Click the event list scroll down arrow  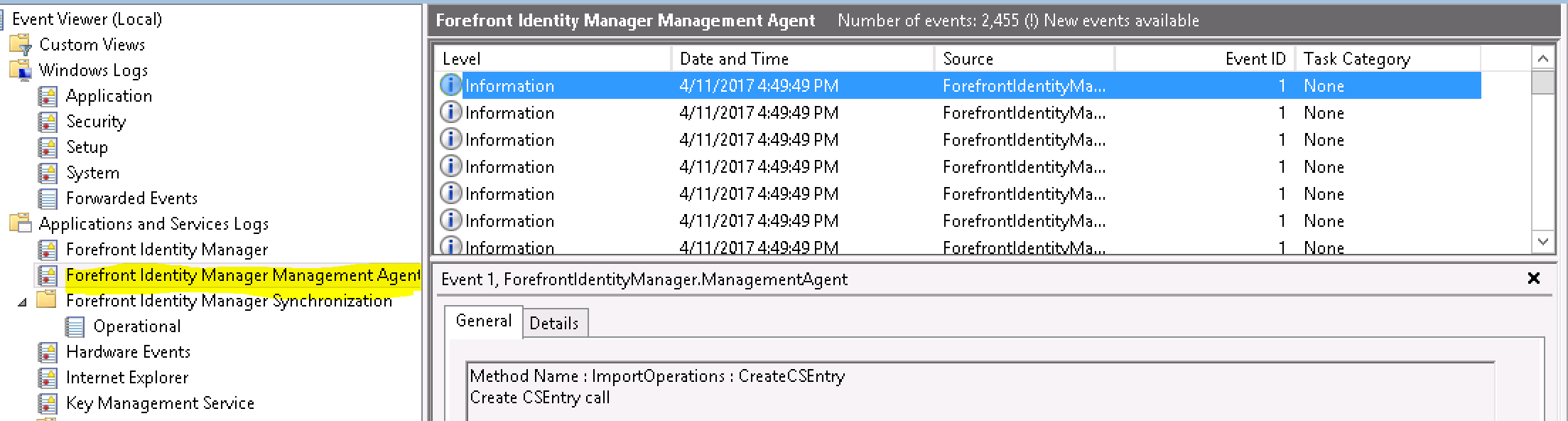(x=1542, y=242)
